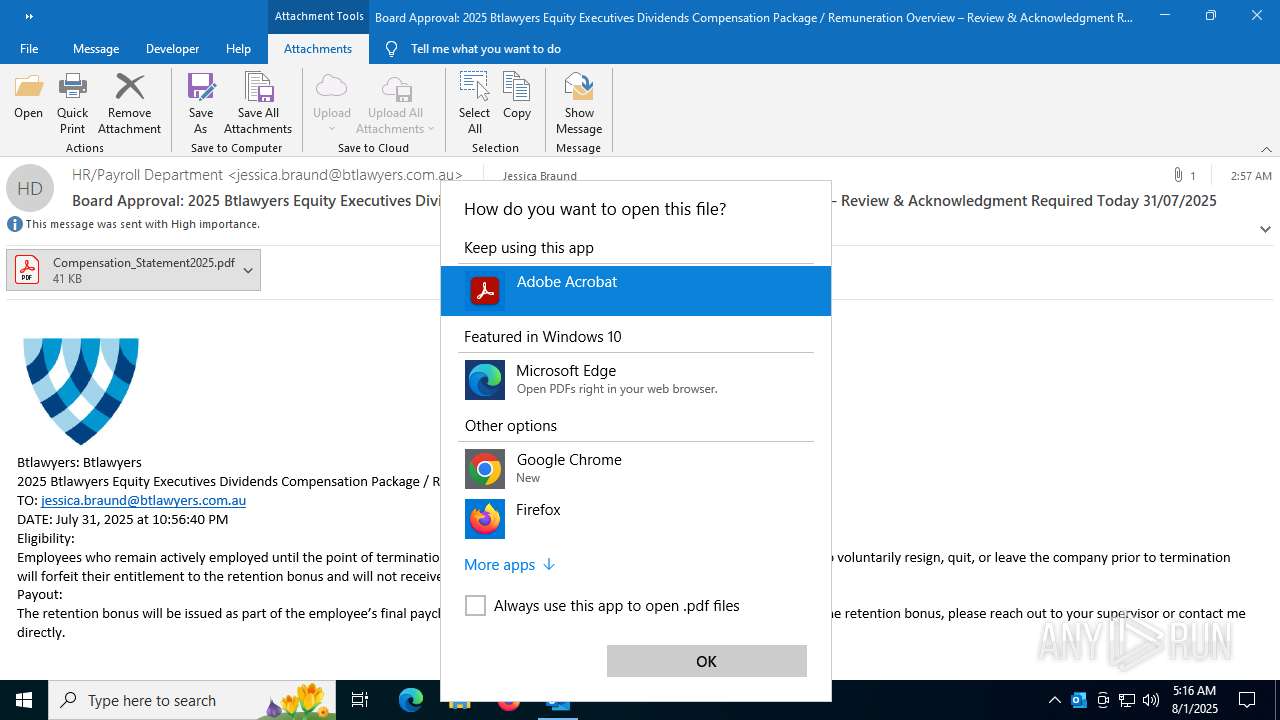Open the notification center icon
The image size is (1280, 720).
coord(1247,700)
